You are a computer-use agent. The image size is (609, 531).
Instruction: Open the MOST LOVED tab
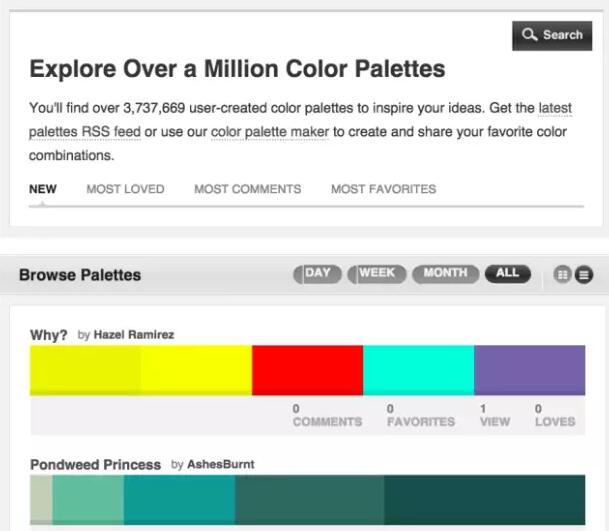pos(125,189)
